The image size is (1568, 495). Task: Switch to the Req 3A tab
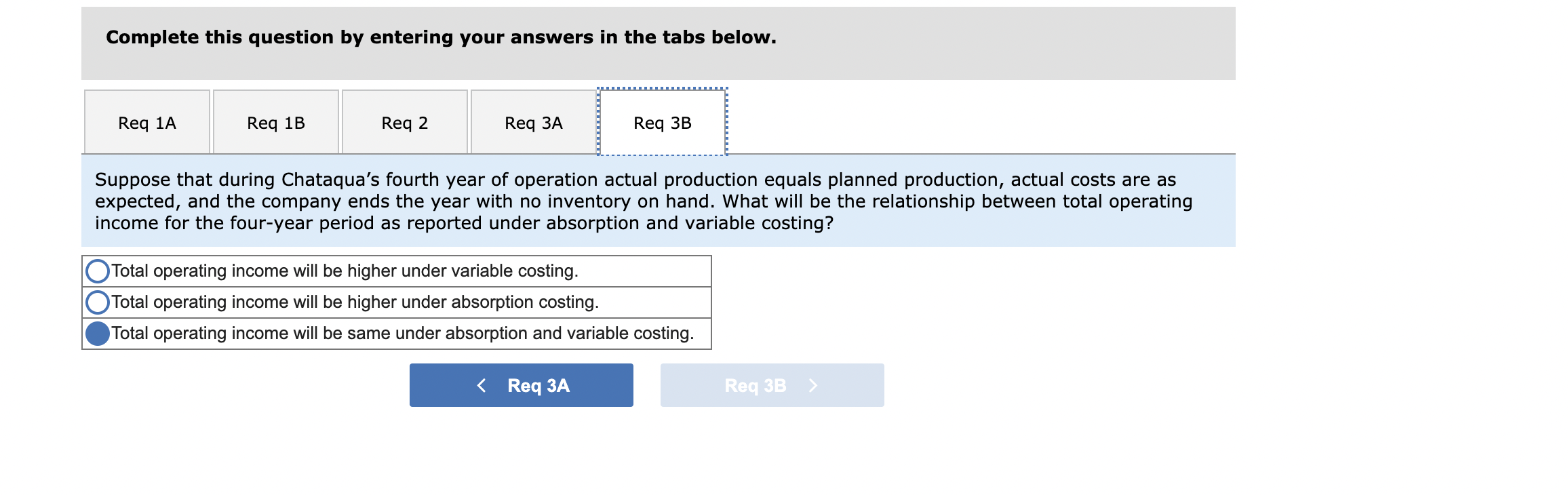(x=533, y=122)
